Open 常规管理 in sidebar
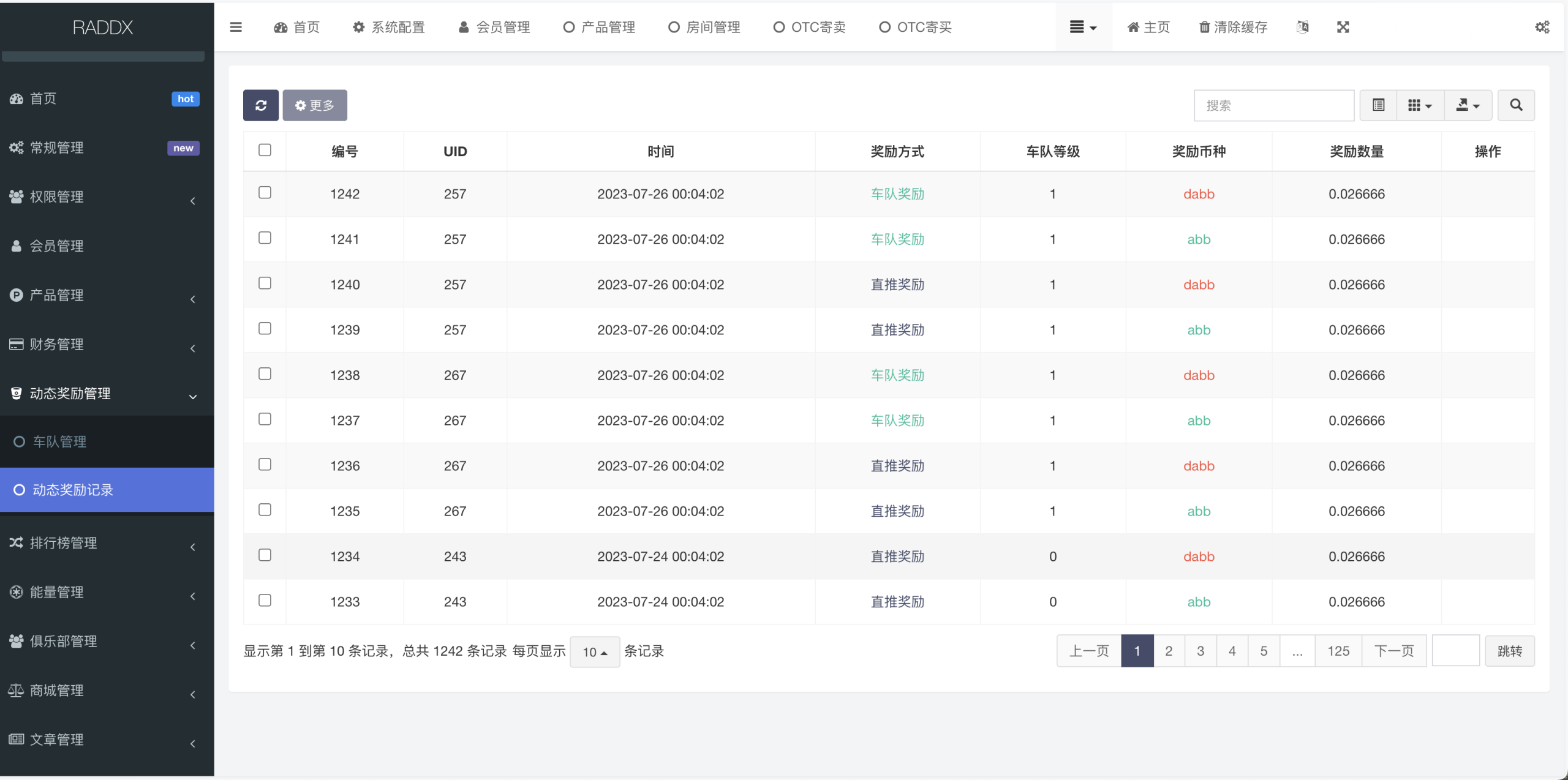This screenshot has height=780, width=1568. tap(107, 148)
